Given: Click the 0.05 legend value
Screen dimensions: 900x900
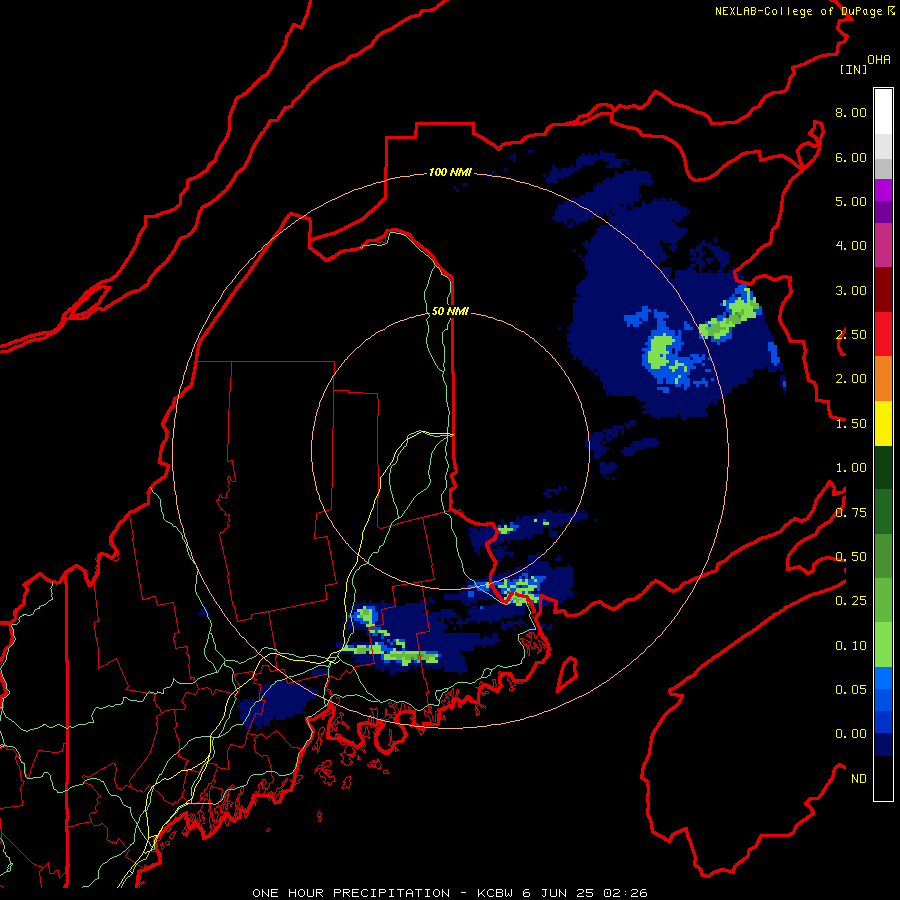Looking at the screenshot, I should coord(851,690).
